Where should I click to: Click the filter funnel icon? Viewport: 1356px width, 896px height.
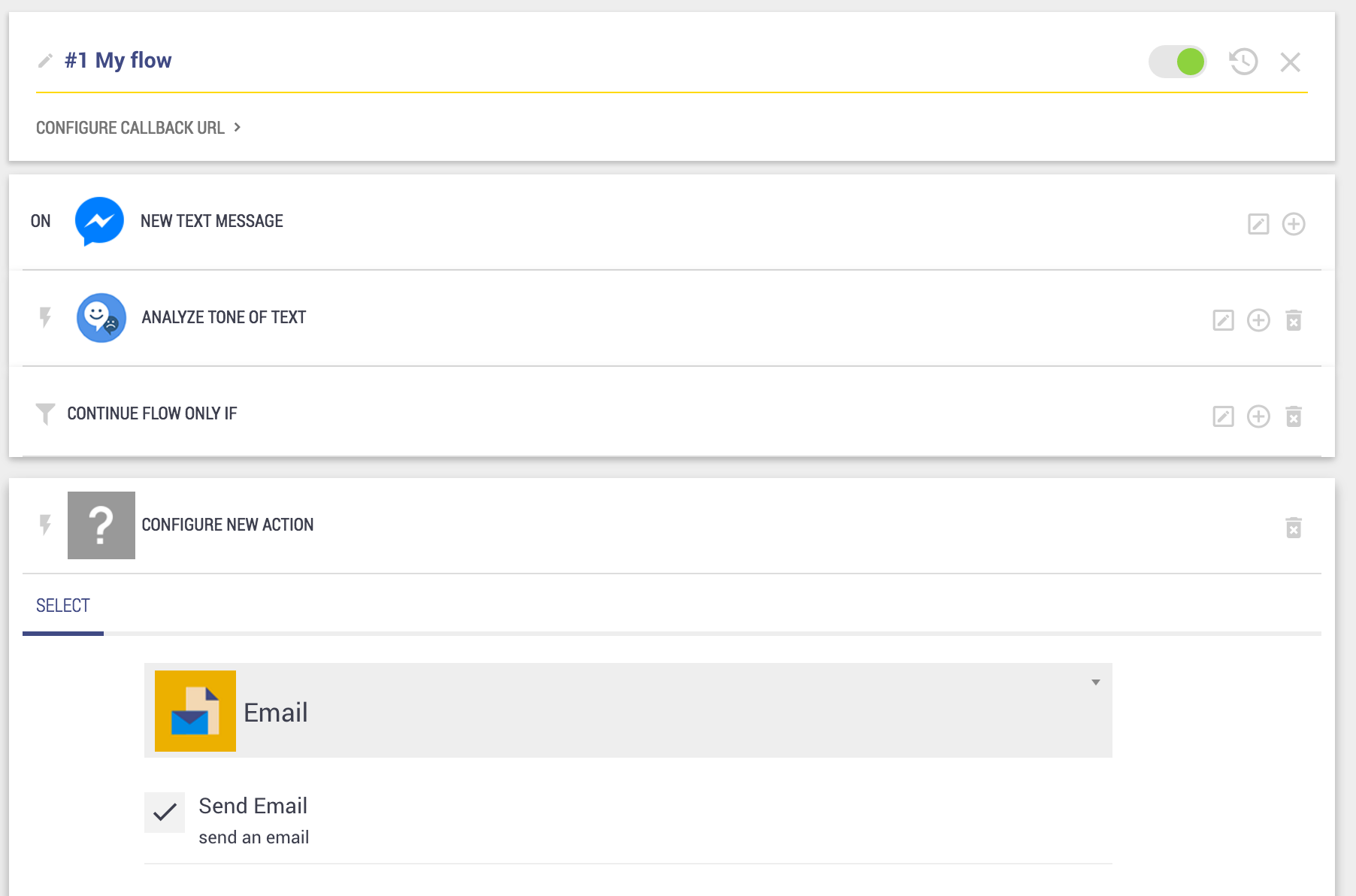point(45,413)
